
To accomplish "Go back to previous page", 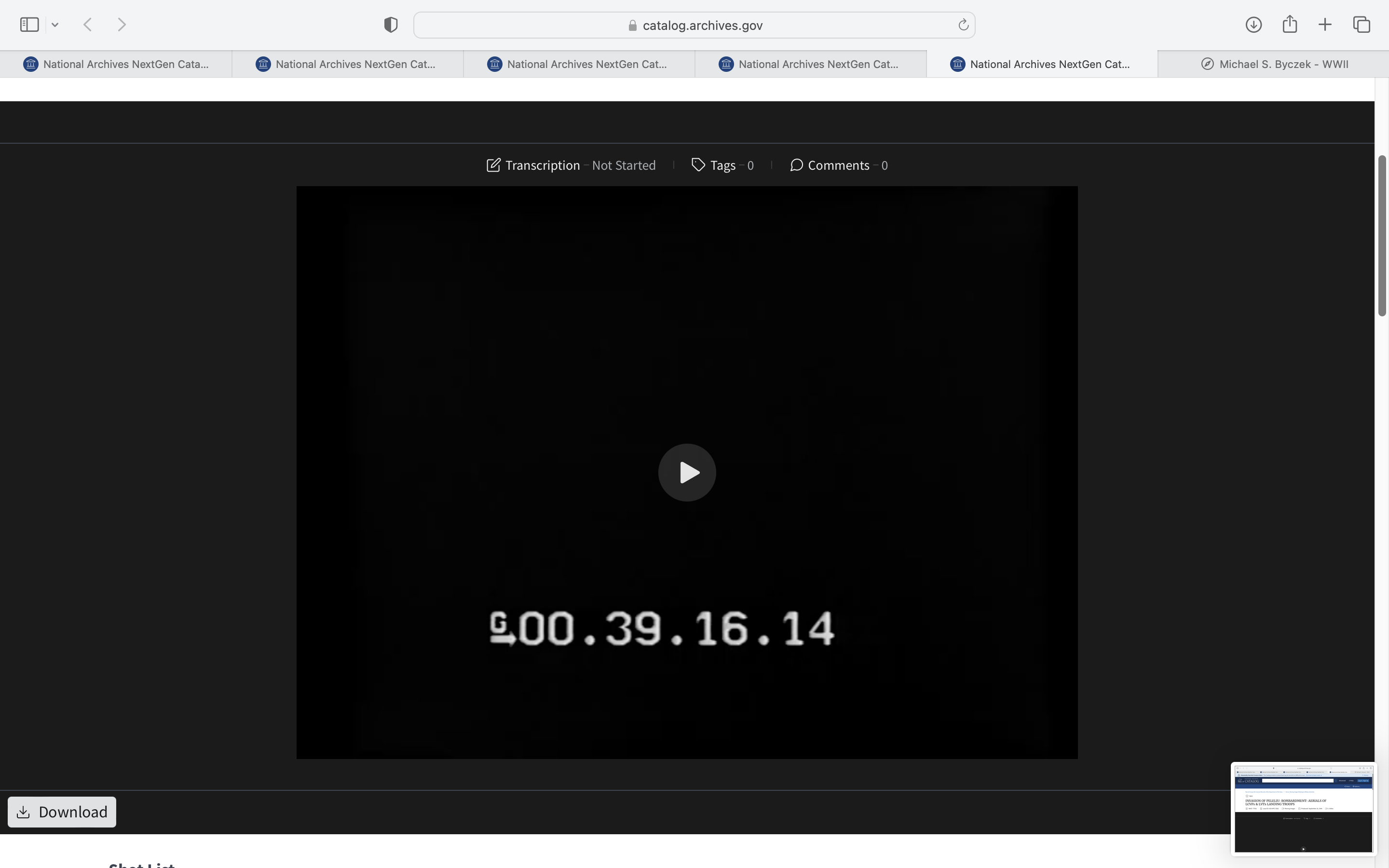I will pyautogui.click(x=88, y=25).
